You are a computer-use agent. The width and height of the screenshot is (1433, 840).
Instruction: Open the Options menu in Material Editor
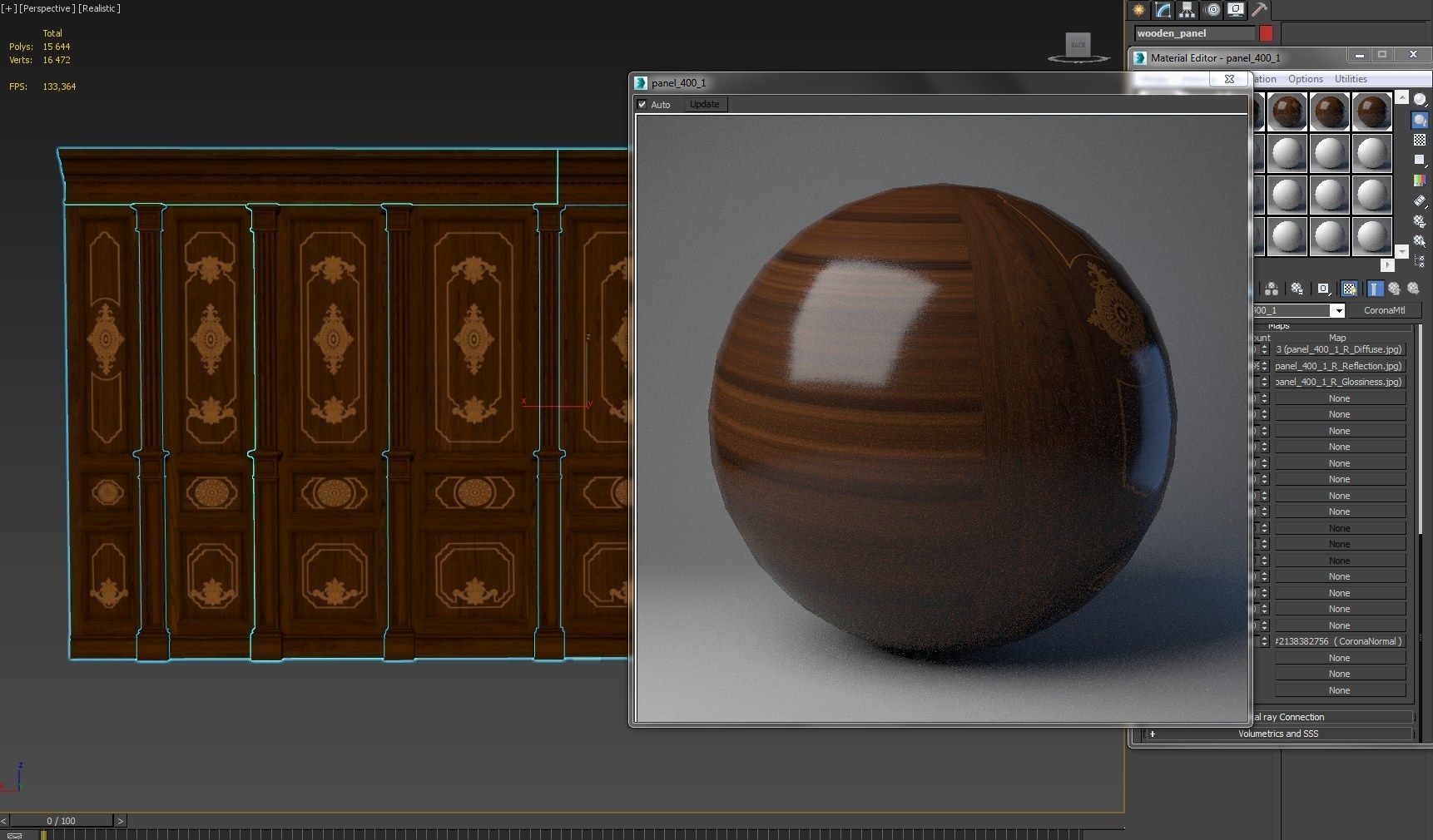1305,79
